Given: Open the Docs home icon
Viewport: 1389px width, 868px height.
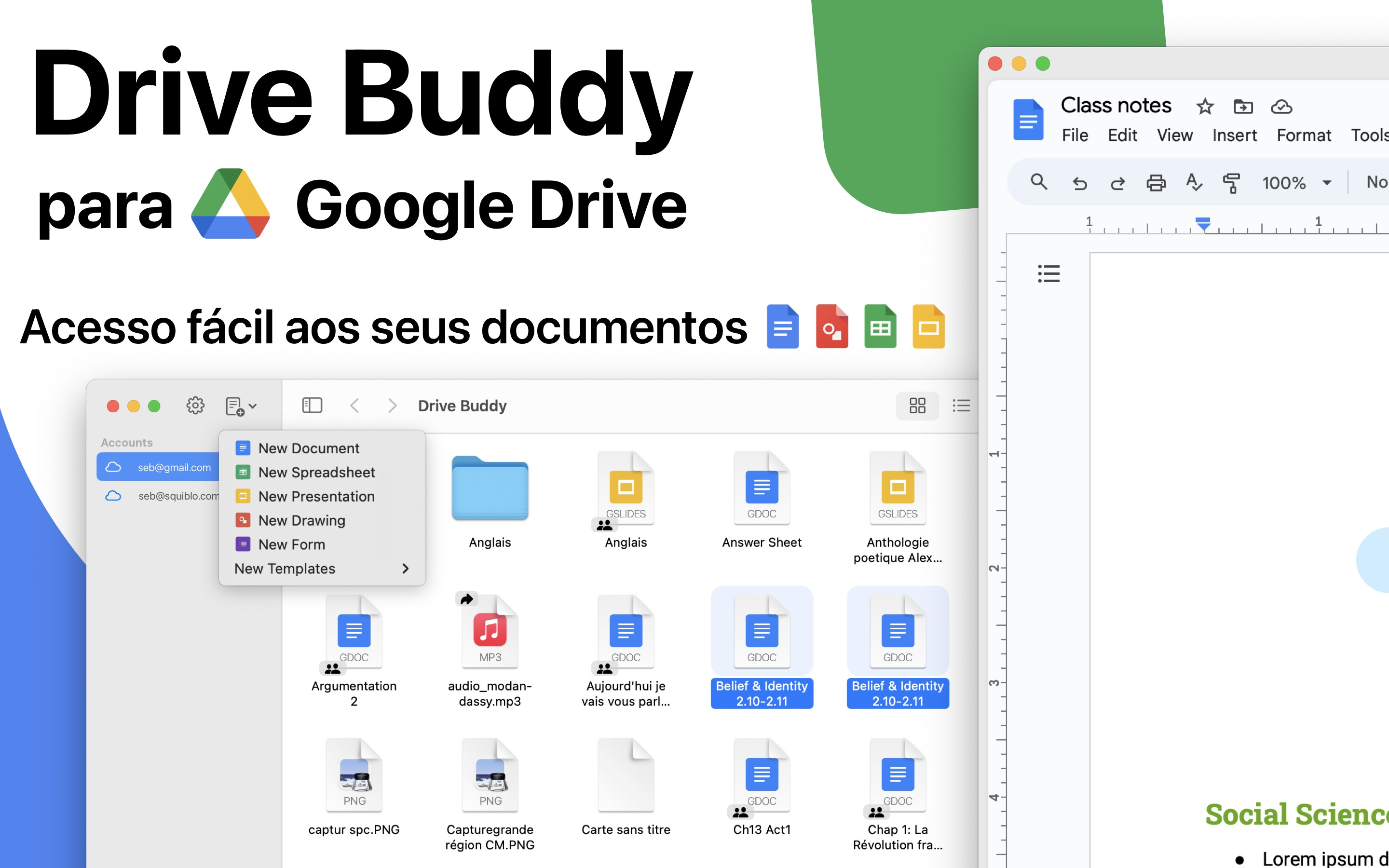Looking at the screenshot, I should 1028,120.
